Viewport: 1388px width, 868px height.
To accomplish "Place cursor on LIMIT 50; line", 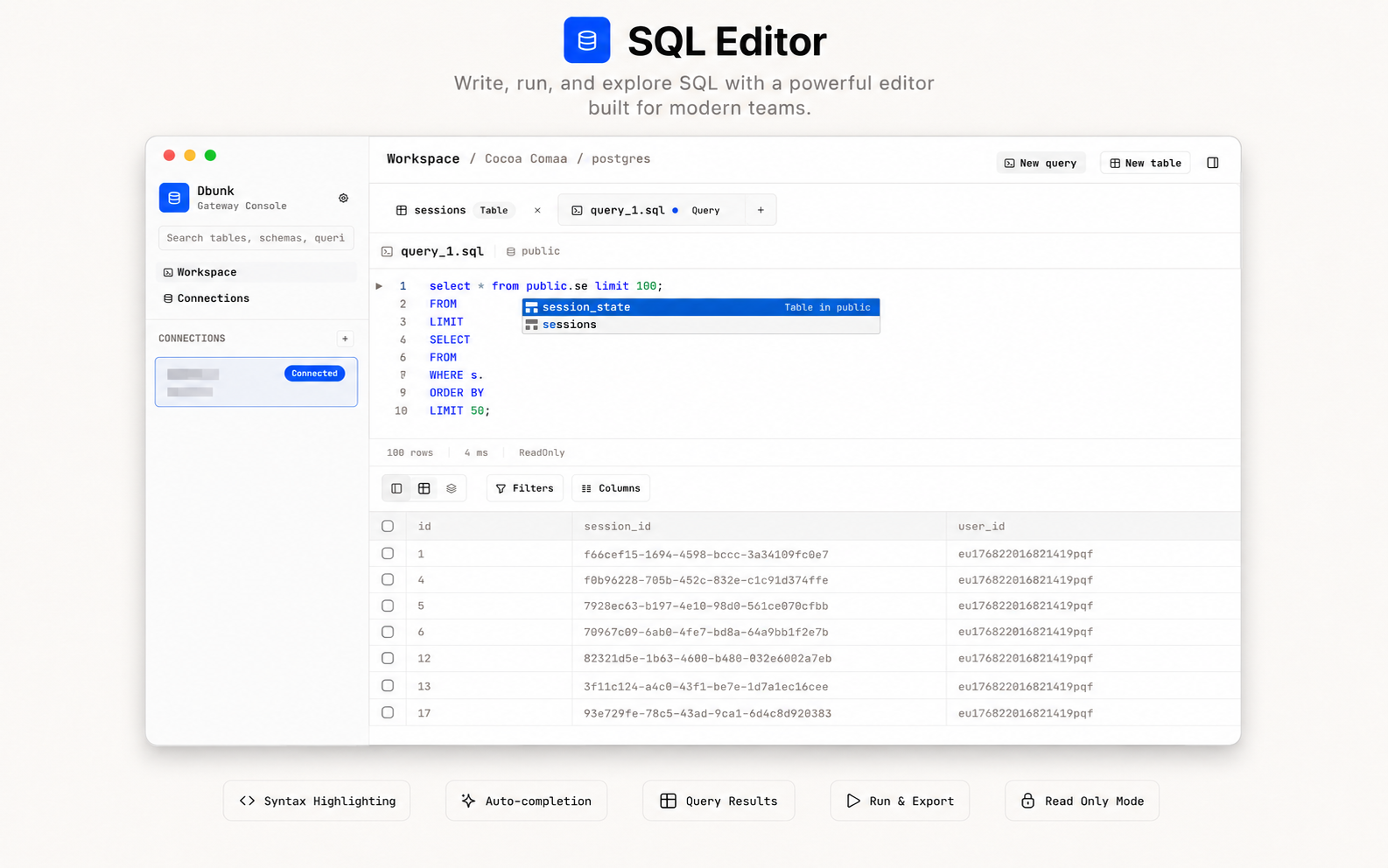I will point(459,410).
